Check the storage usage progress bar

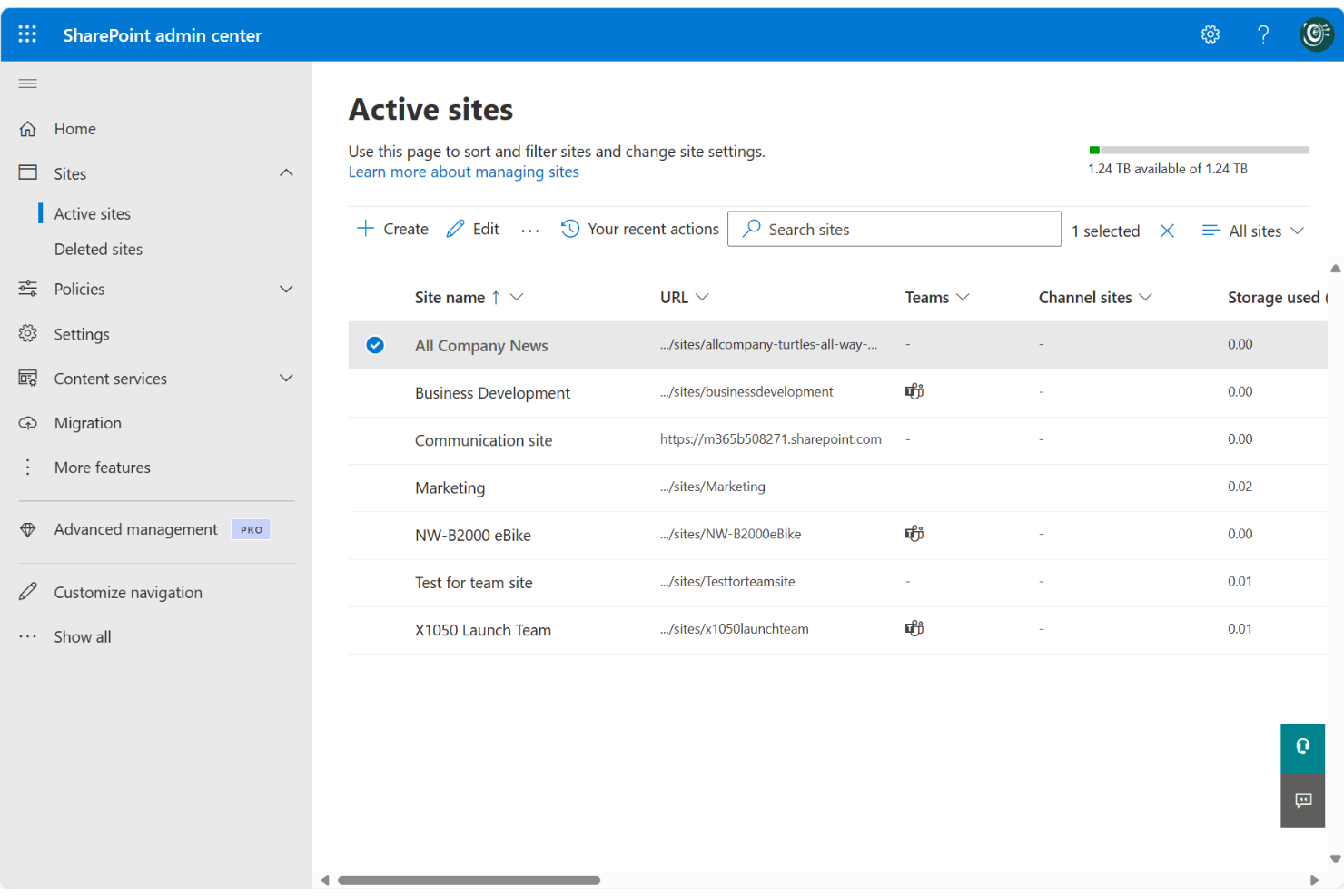coord(1199,150)
